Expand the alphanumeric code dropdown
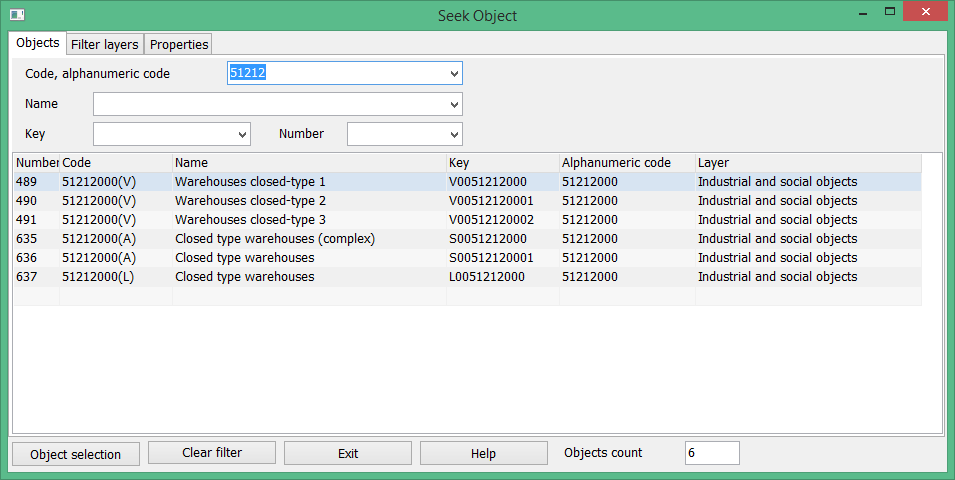Viewport: 955px width, 480px height. tap(454, 74)
